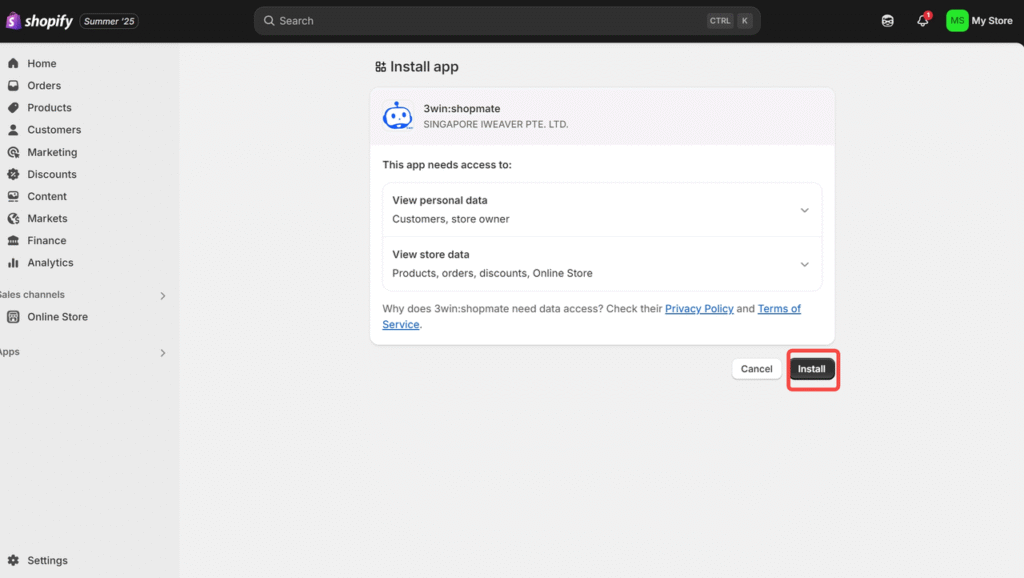Click the Install button
Viewport: 1024px width, 578px height.
[x=812, y=369]
